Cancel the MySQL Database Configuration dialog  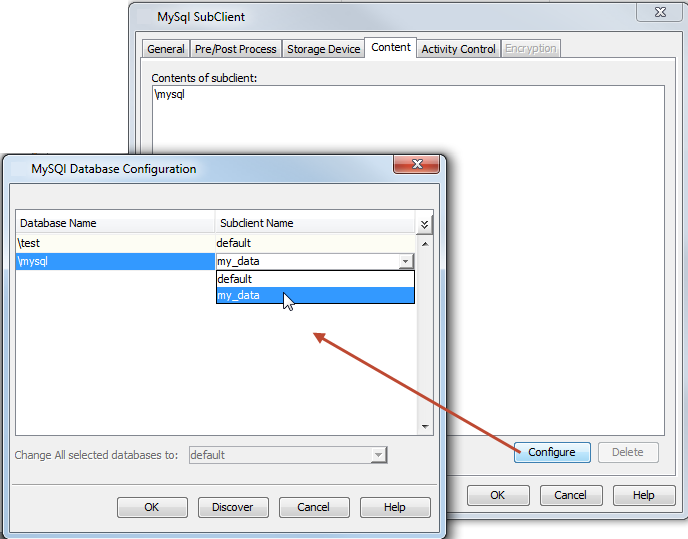(x=313, y=507)
